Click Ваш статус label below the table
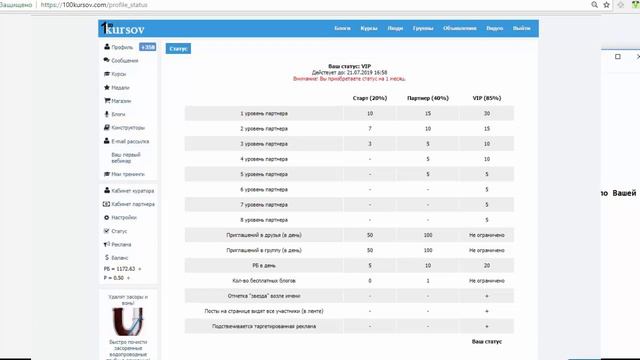 [x=487, y=342]
